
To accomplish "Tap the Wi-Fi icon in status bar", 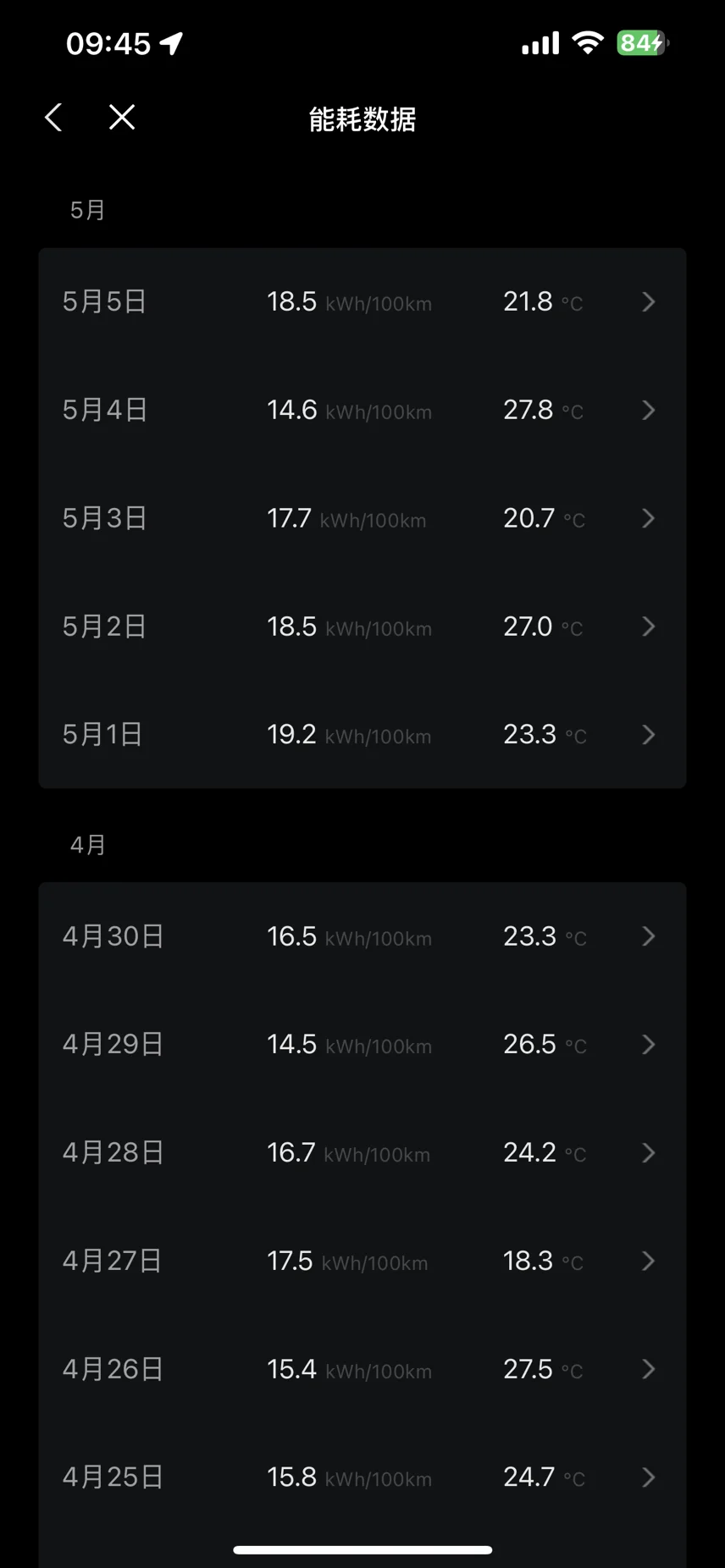I will pyautogui.click(x=587, y=42).
